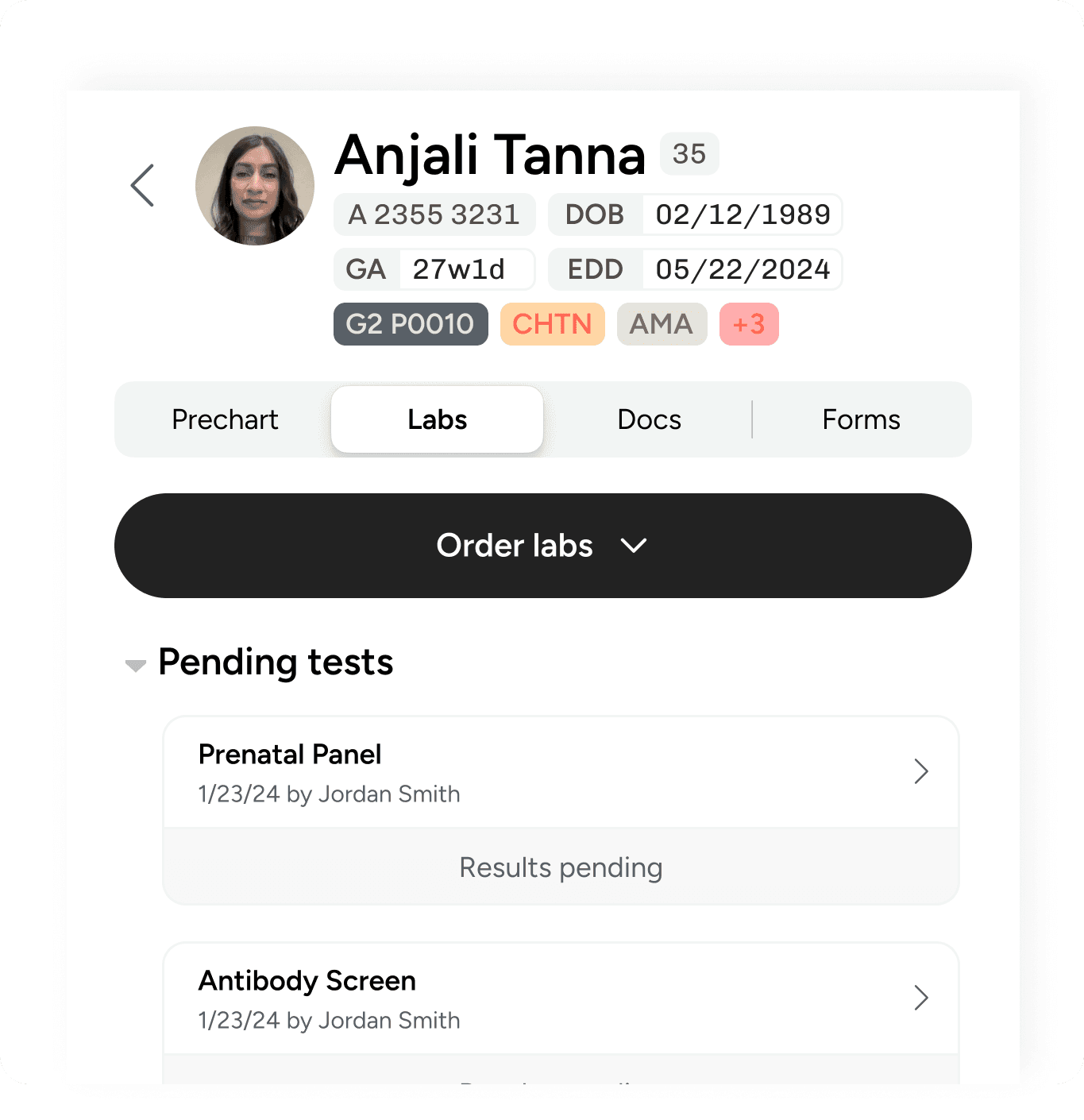Click the CHTN condition badge
Viewport: 1084px width, 1120px height.
(552, 324)
